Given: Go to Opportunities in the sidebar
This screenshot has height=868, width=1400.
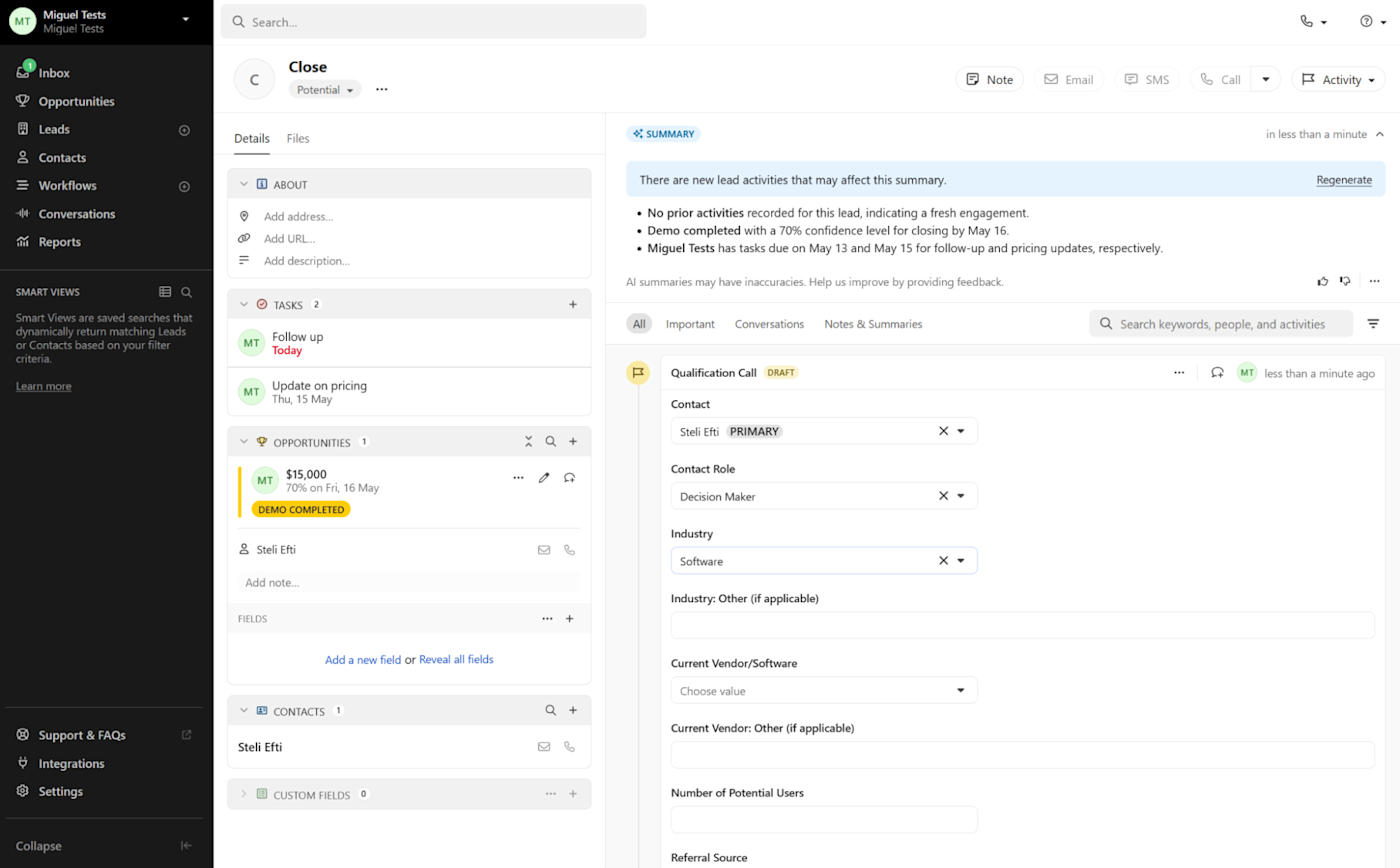Looking at the screenshot, I should [x=76, y=101].
